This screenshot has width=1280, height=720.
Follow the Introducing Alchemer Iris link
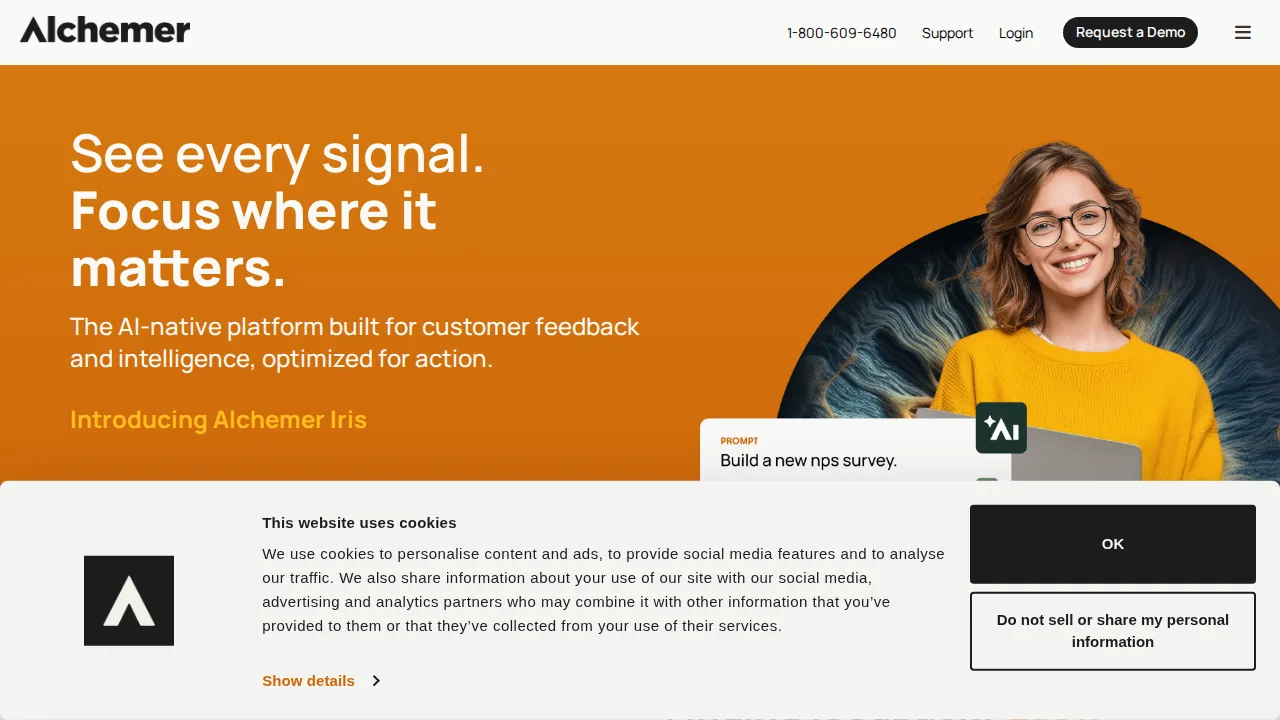pos(218,420)
